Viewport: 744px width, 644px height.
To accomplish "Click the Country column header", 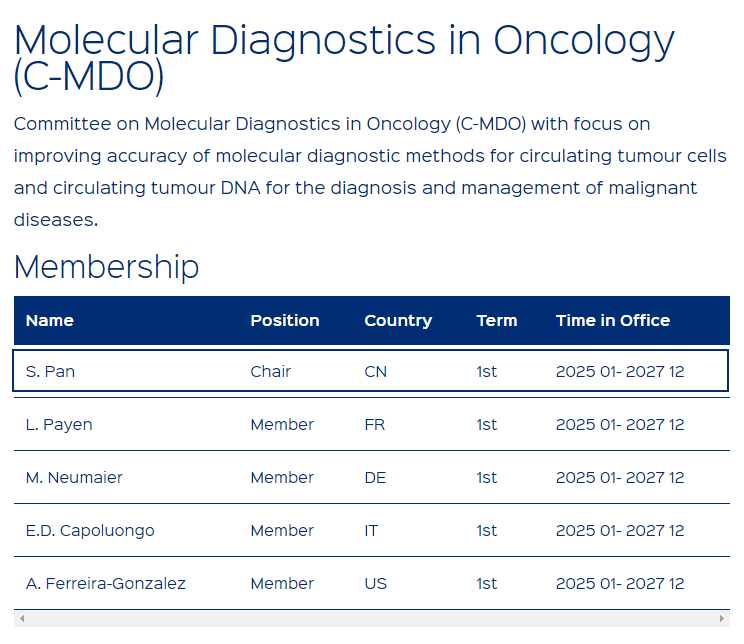I will click(x=398, y=321).
